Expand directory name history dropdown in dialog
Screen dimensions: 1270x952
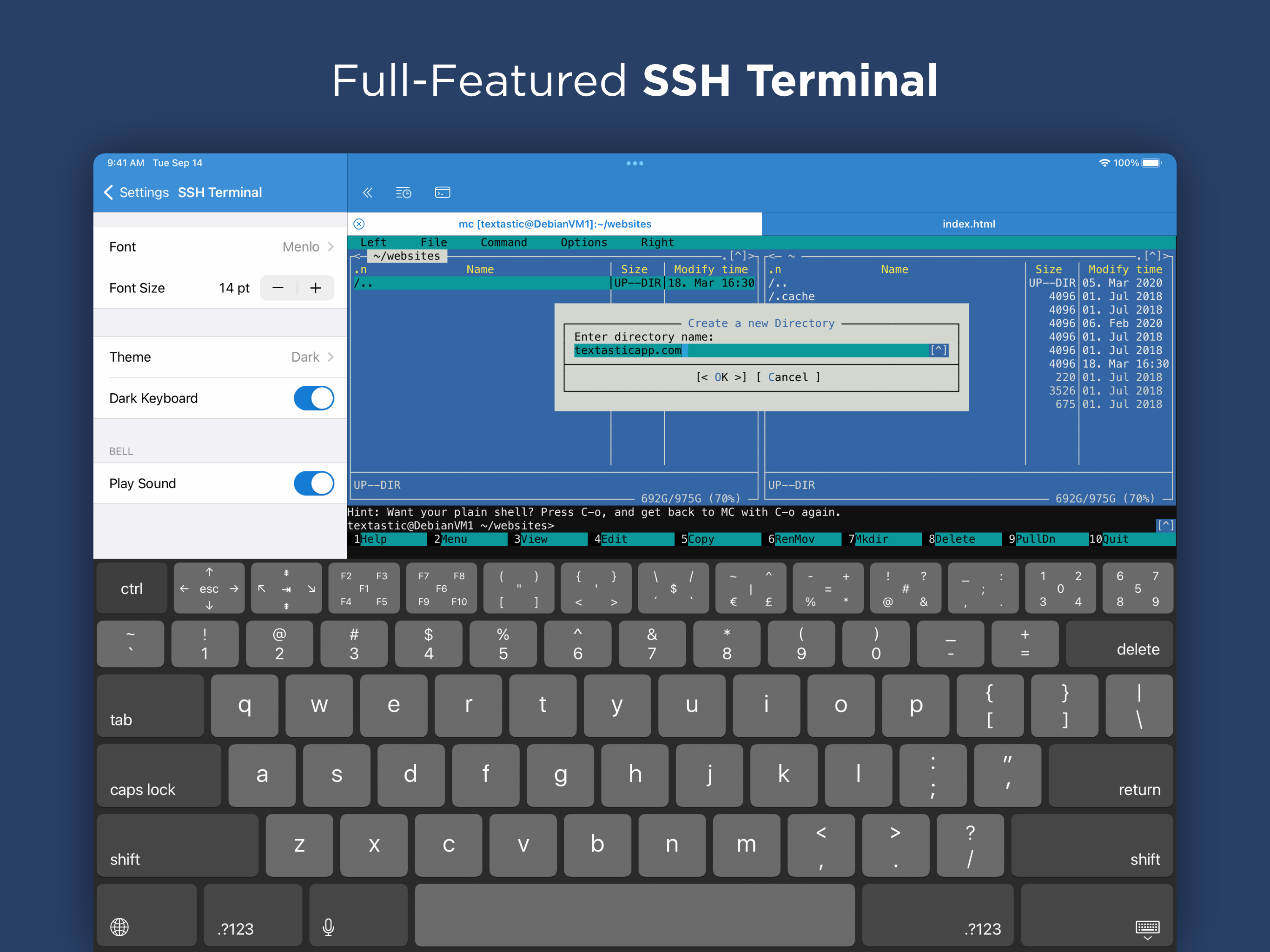click(939, 350)
